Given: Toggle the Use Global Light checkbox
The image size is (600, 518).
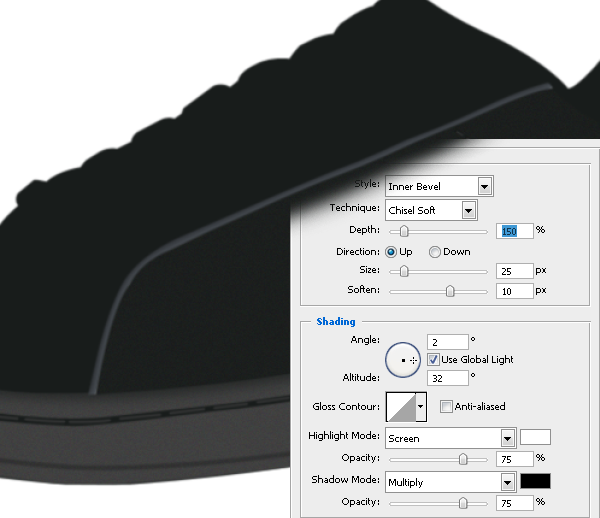Looking at the screenshot, I should point(433,360).
